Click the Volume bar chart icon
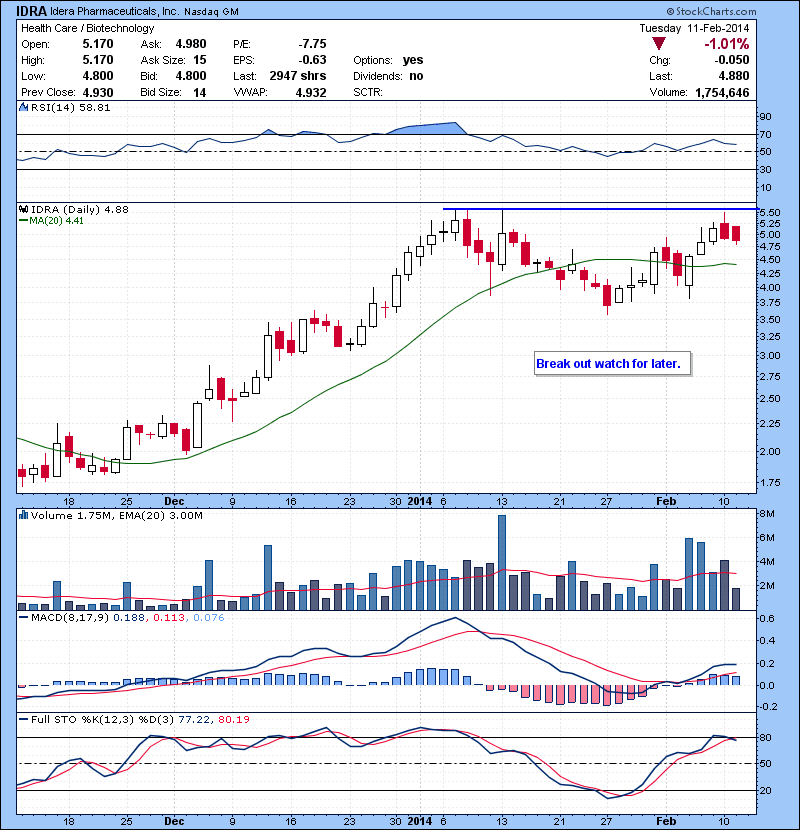This screenshot has height=830, width=800. [x=23, y=515]
